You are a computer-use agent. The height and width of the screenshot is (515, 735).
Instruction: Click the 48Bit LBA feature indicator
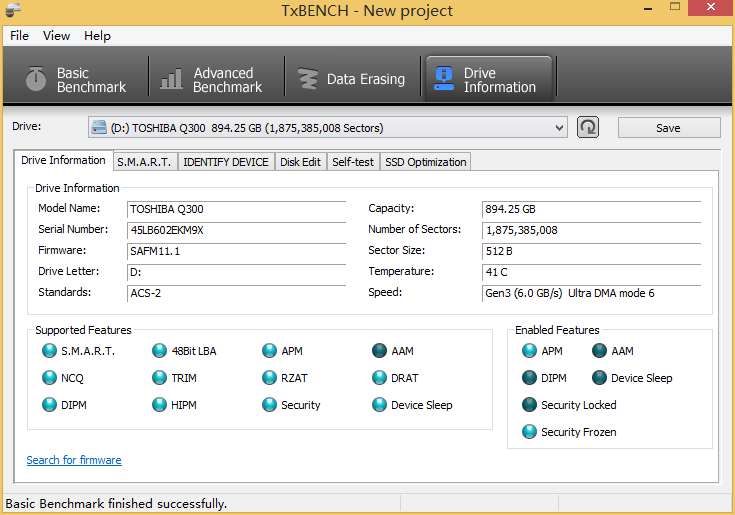pyautogui.click(x=159, y=351)
